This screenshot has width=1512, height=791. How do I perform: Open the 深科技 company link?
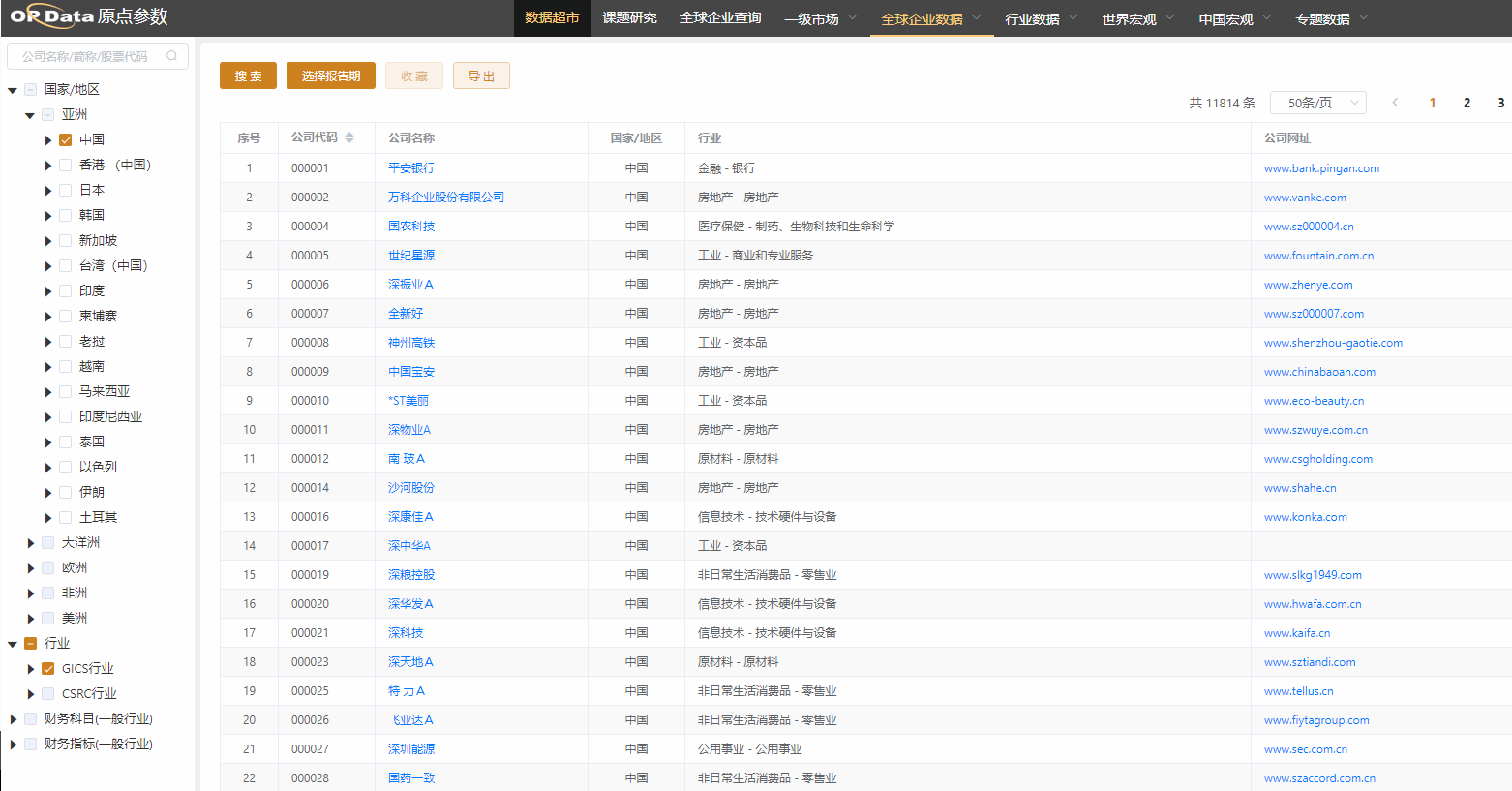tap(406, 633)
